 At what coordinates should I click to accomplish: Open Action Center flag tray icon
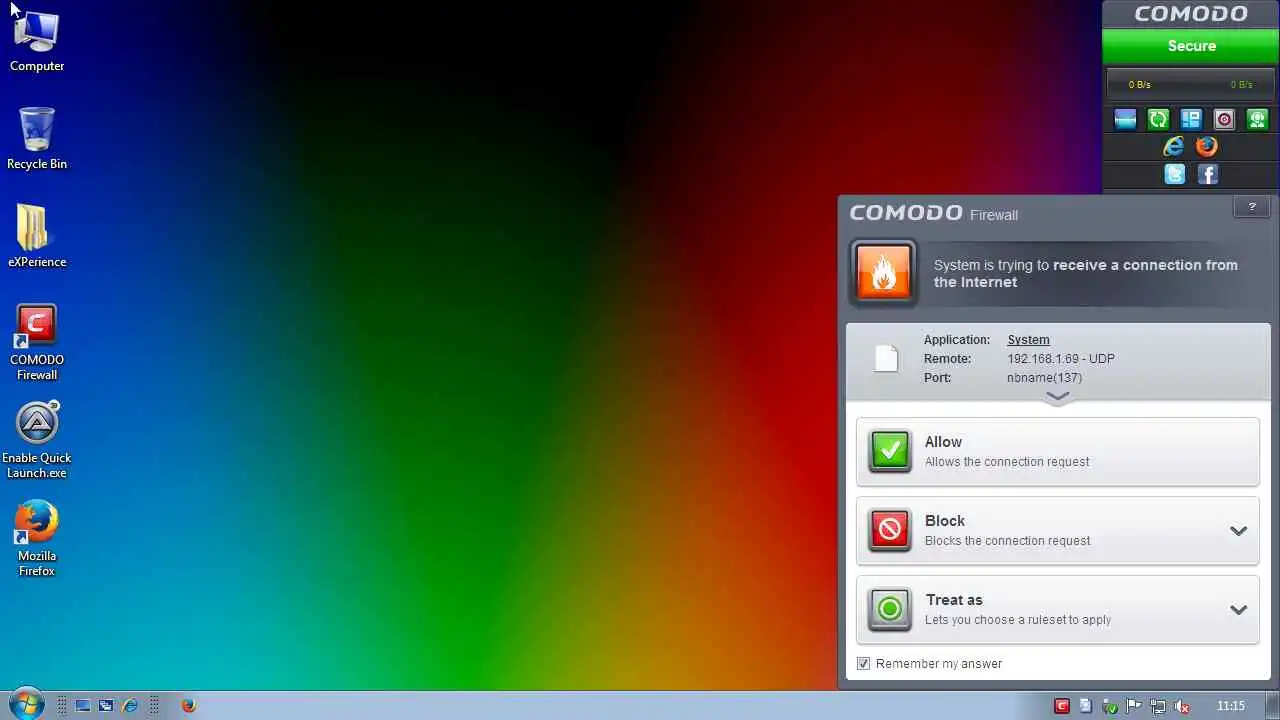coord(1134,706)
